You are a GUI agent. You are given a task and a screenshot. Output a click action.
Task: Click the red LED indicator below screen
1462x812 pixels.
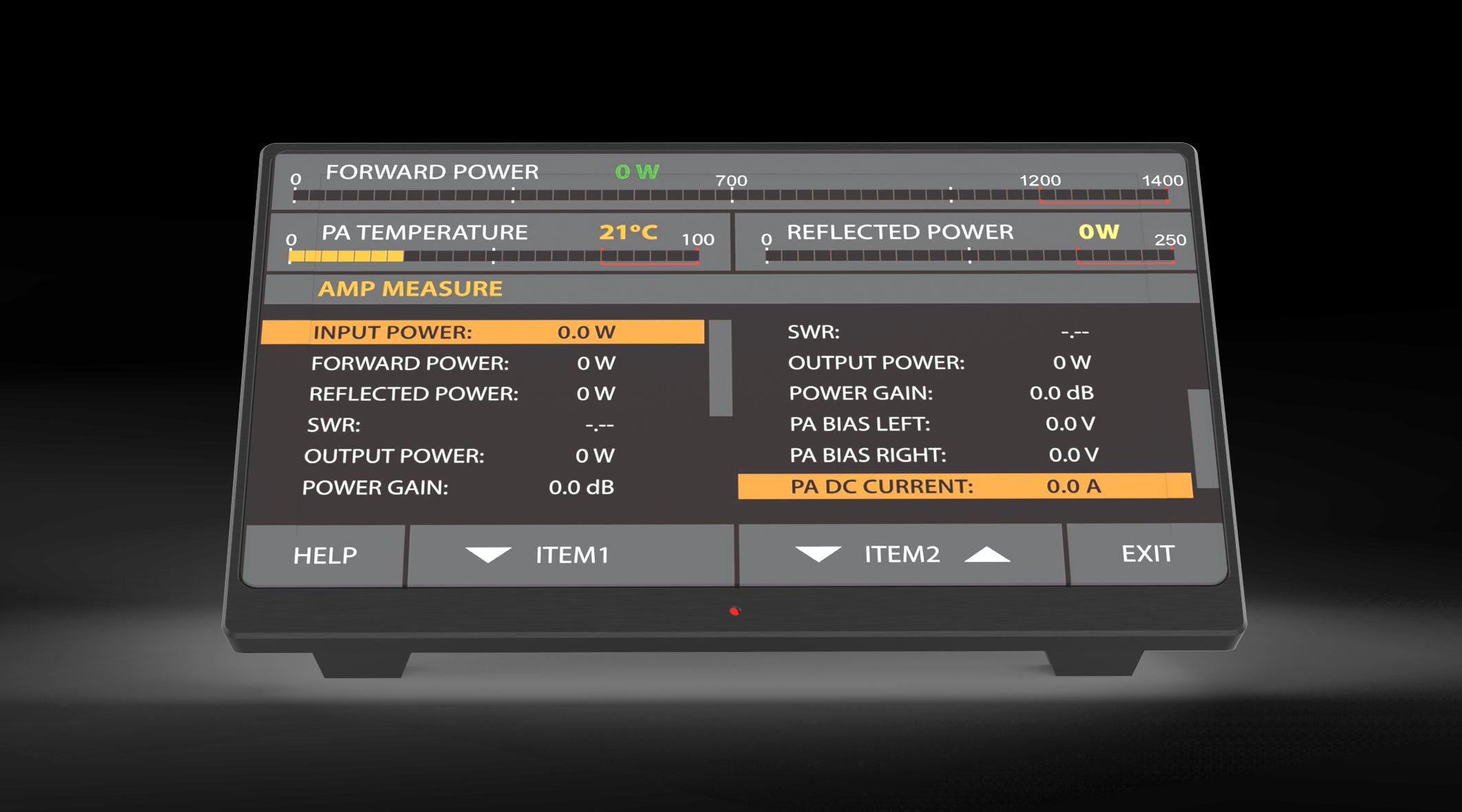coord(734,611)
